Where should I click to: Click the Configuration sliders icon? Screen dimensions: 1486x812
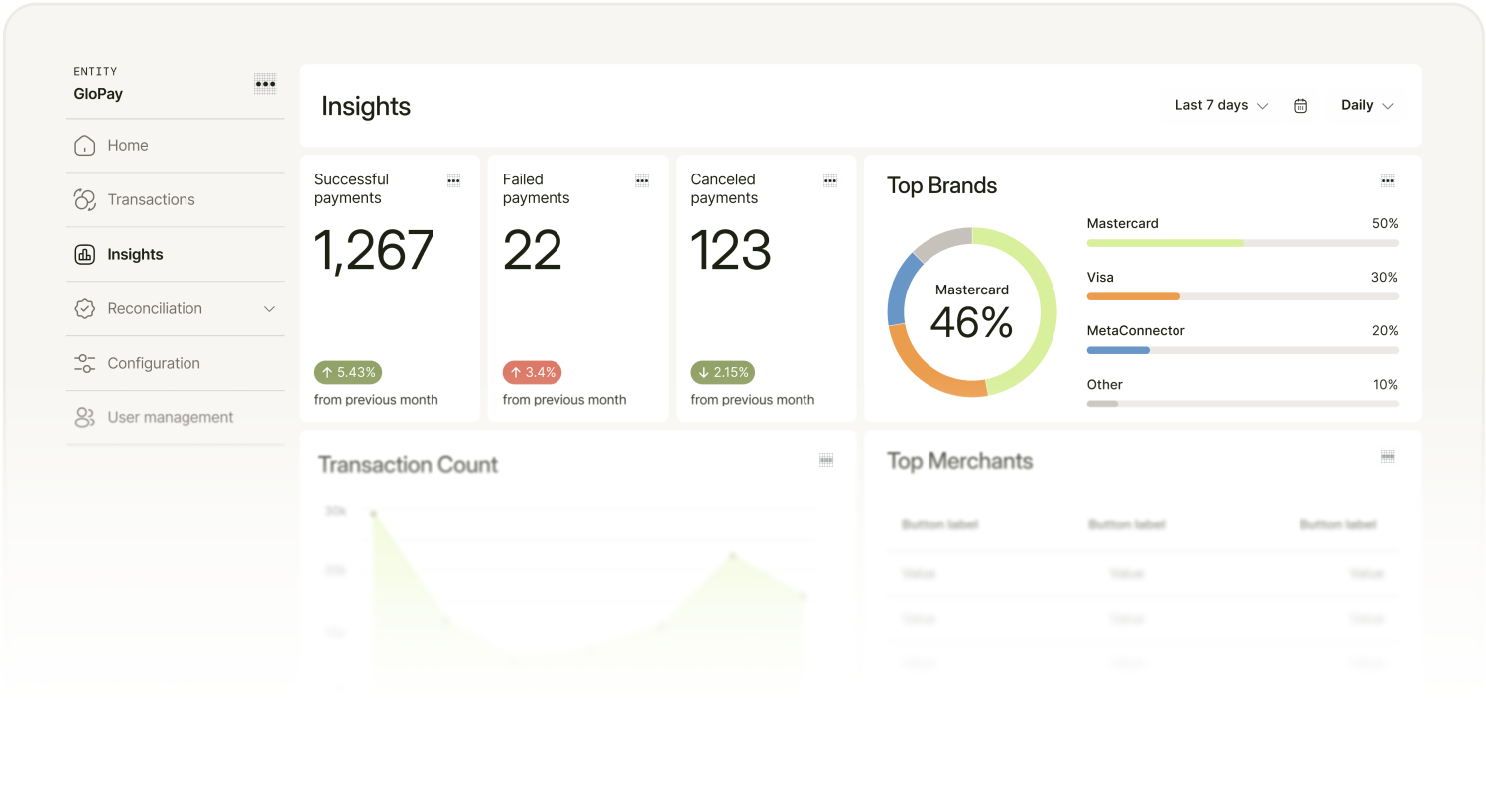coord(85,363)
